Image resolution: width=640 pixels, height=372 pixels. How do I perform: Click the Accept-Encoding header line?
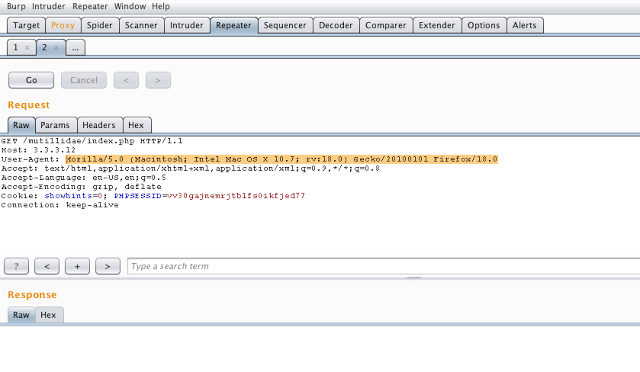point(81,187)
